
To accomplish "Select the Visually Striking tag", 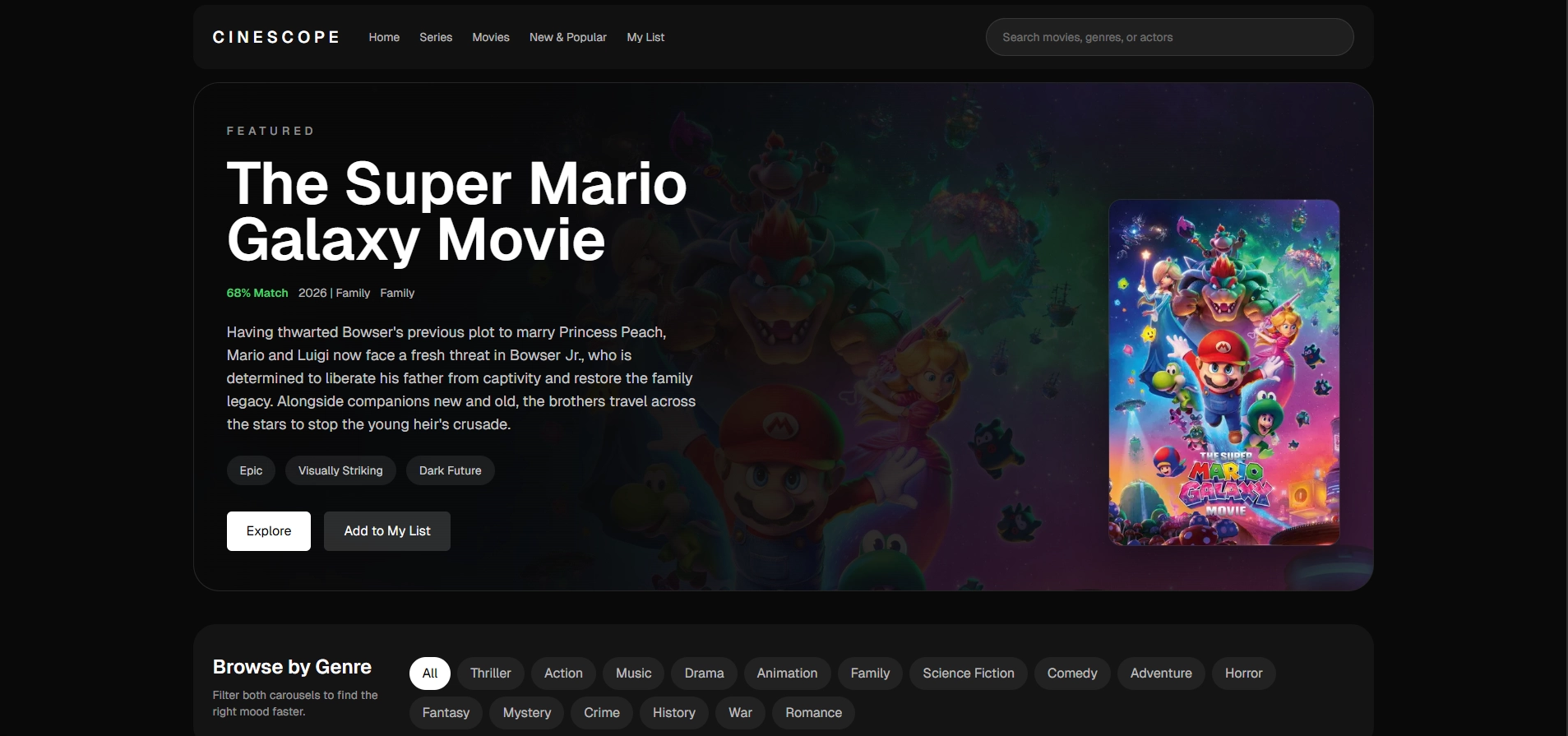I will [340, 470].
